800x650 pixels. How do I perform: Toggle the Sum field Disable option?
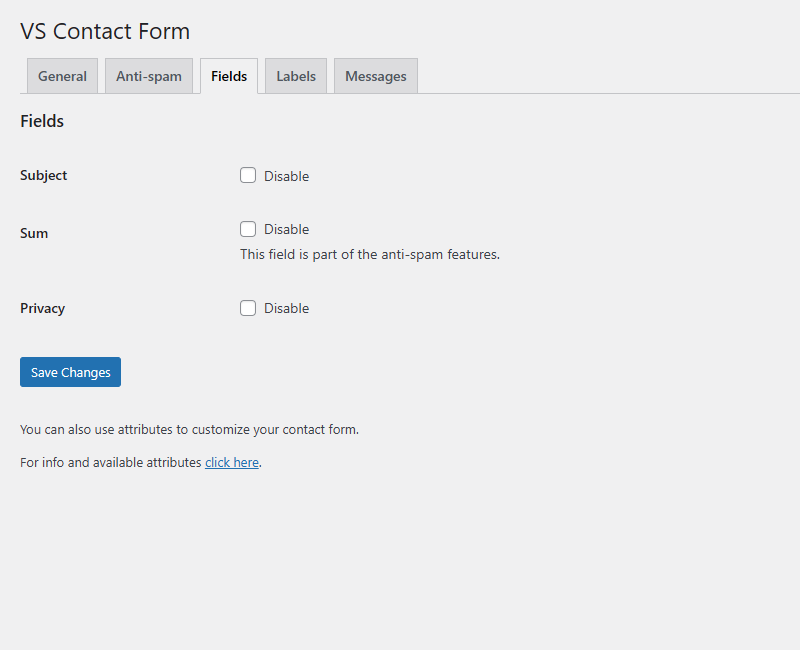pos(248,229)
